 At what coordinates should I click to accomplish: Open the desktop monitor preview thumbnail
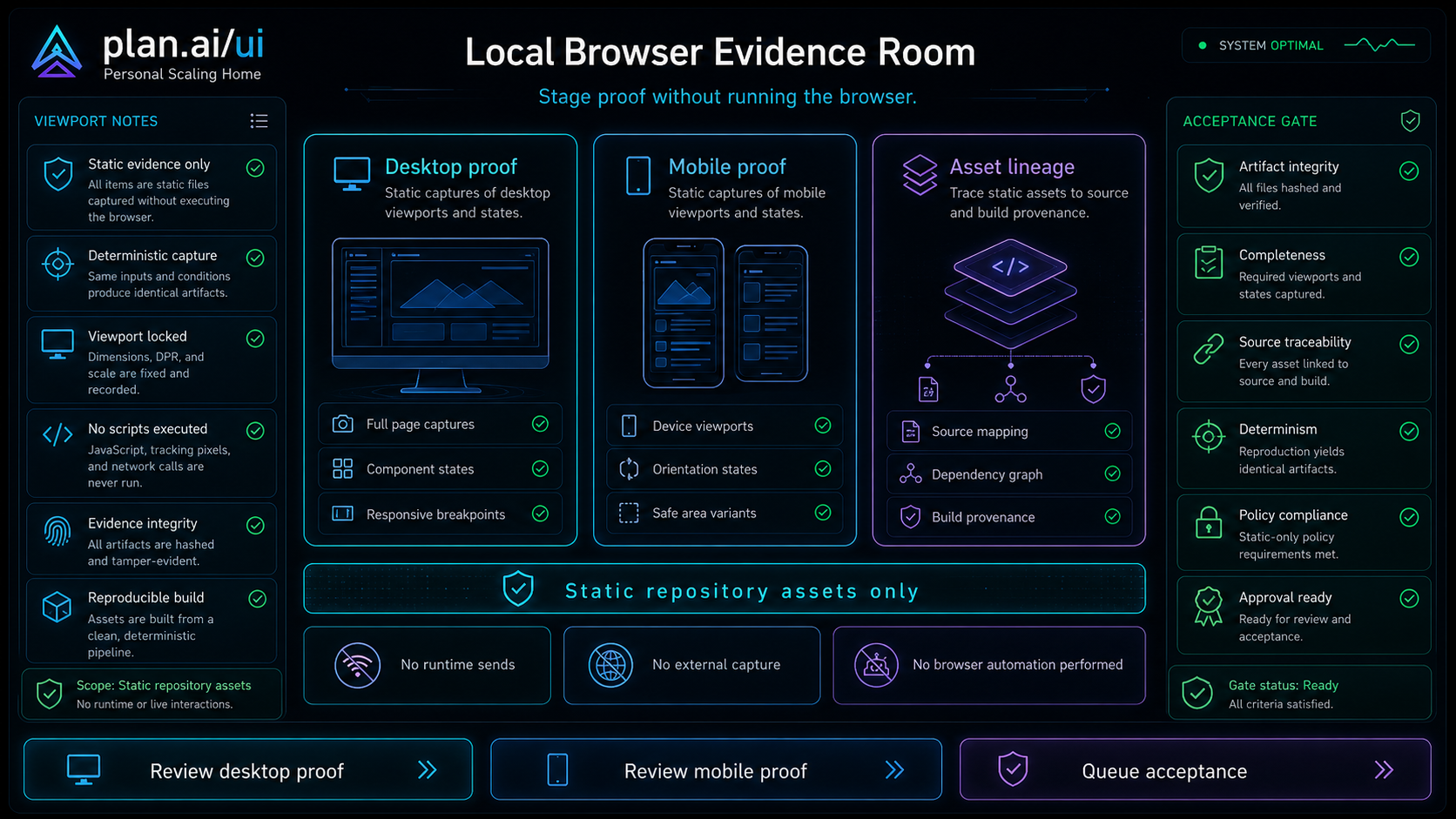(x=441, y=314)
